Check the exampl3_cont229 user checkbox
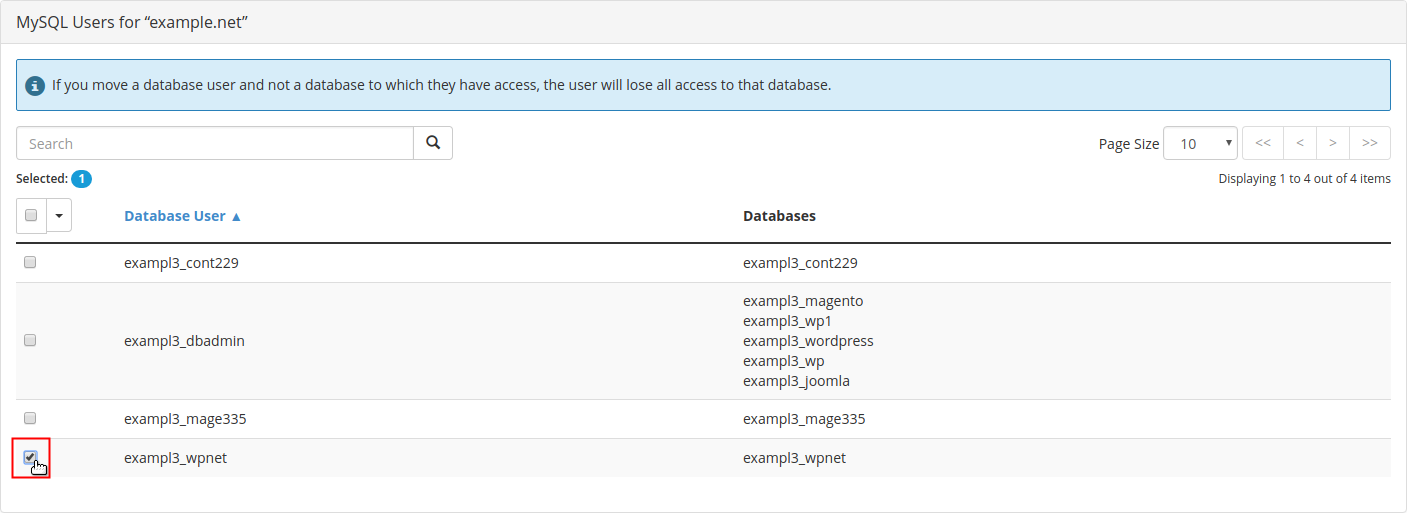This screenshot has width=1407, height=513. click(x=30, y=262)
